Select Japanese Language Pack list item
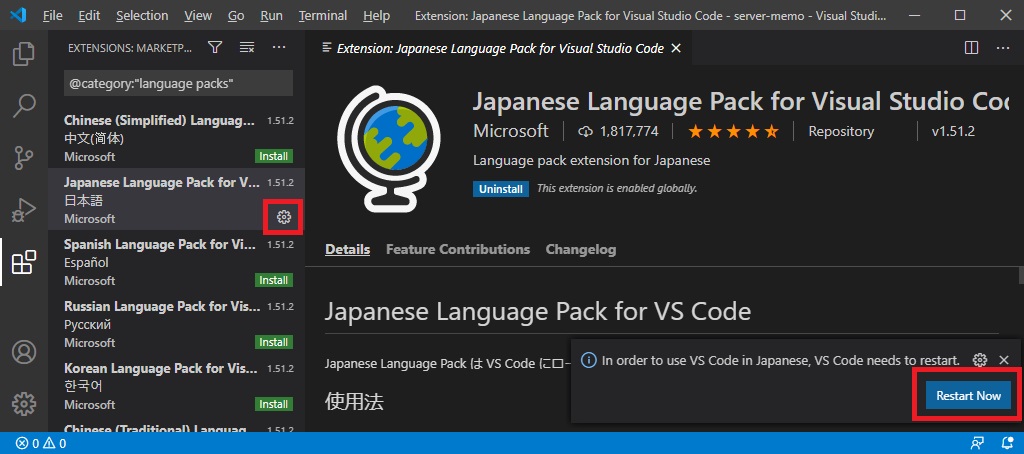 (x=176, y=200)
